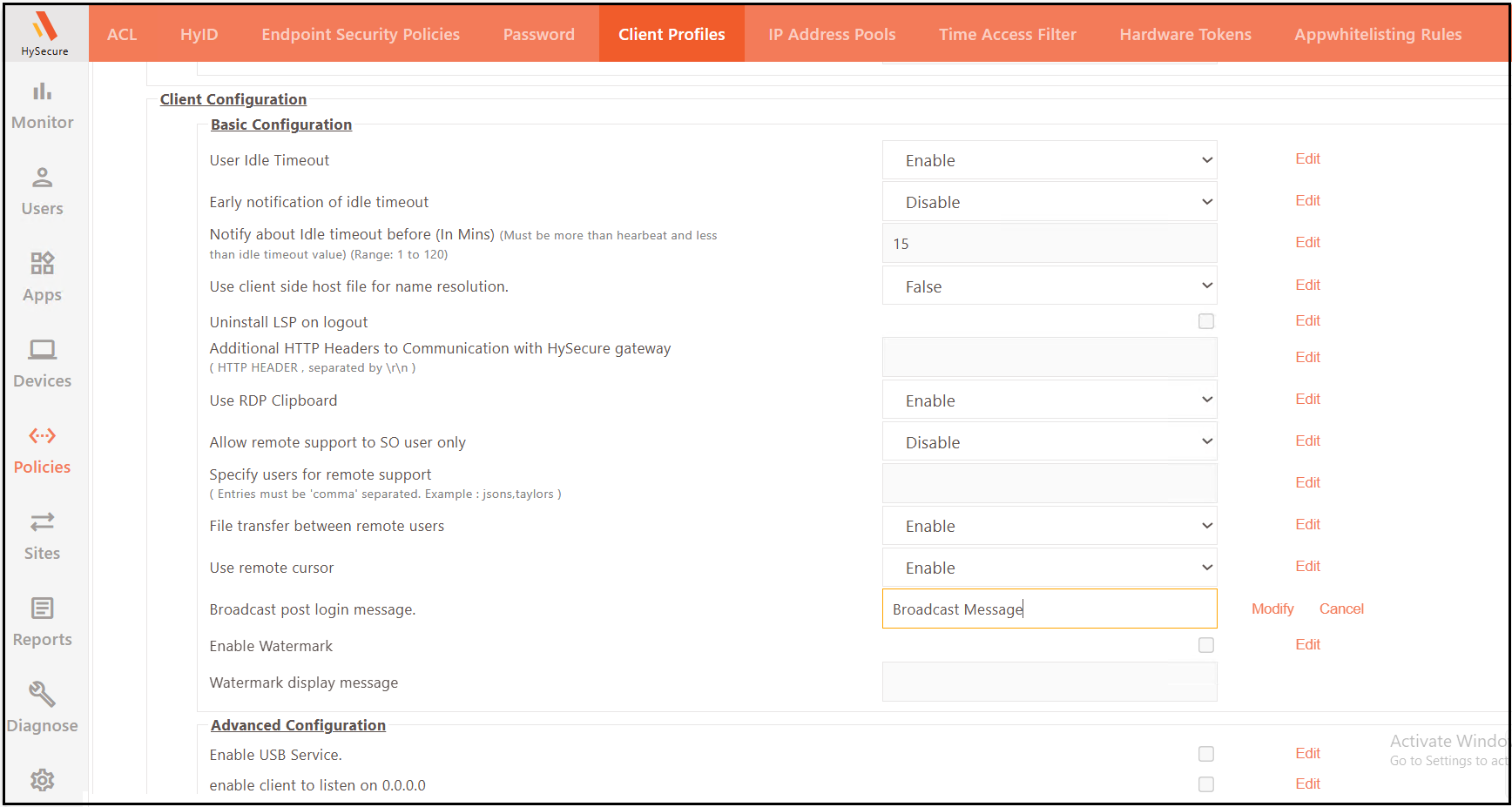The height and width of the screenshot is (807, 1512).
Task: Click Edit for User Idle Timeout
Action: click(x=1307, y=158)
